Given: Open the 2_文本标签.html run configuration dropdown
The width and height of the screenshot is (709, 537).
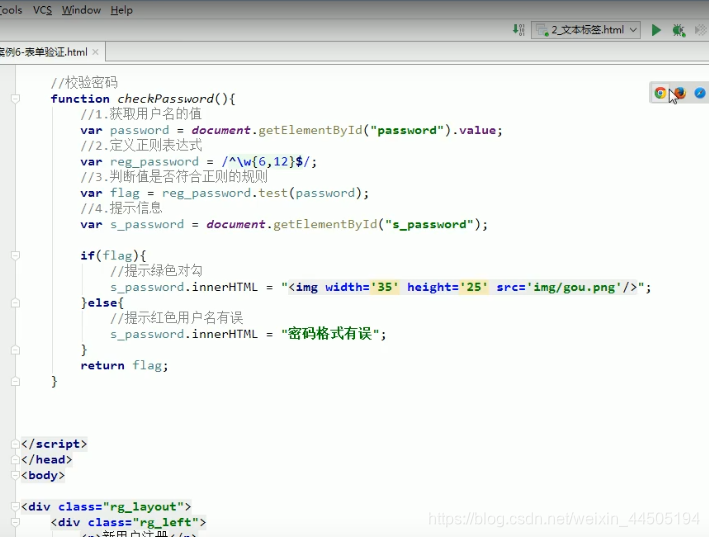Looking at the screenshot, I should tap(586, 30).
